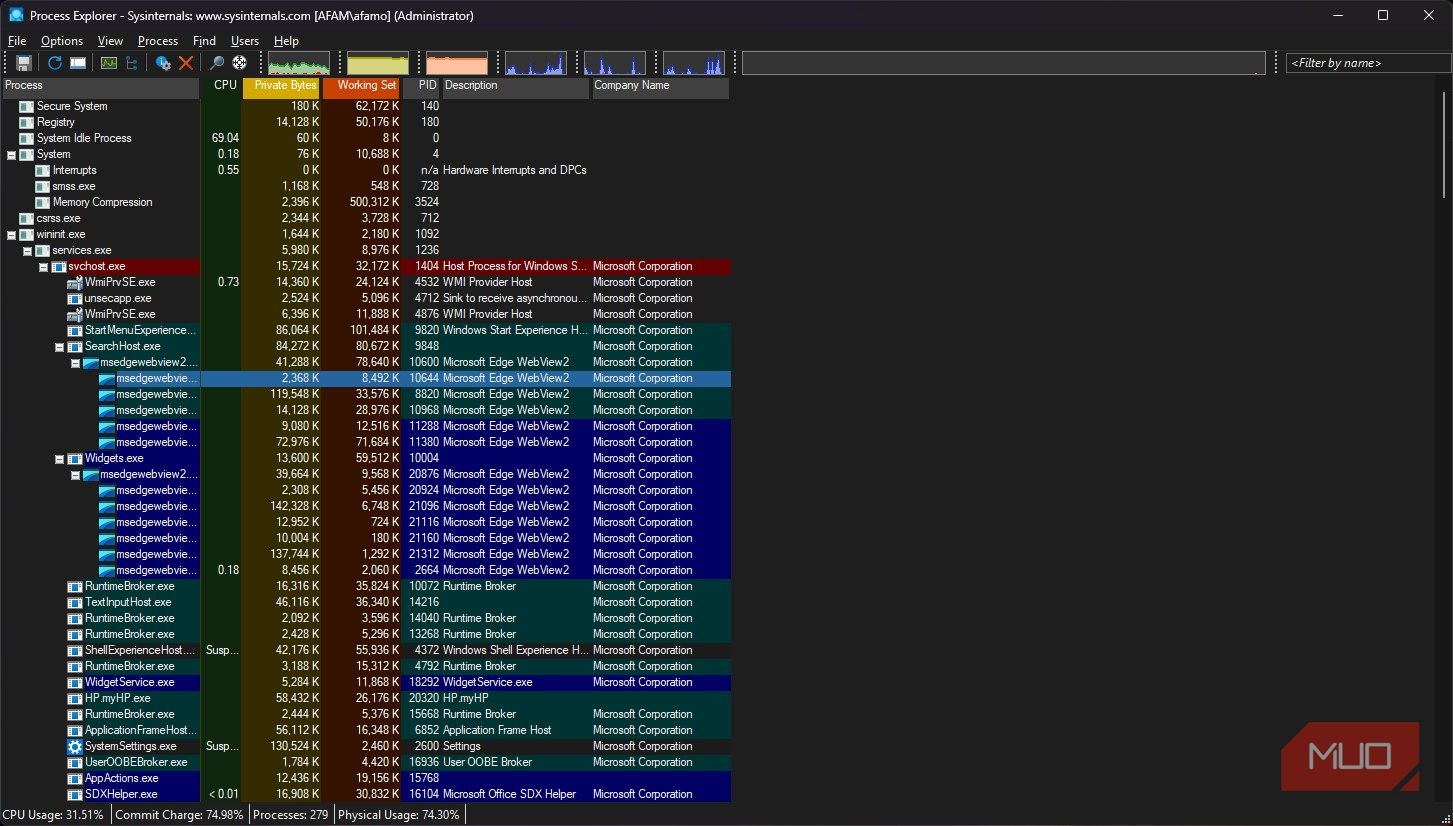Sort by the Private Bytes column header
1453x826 pixels.
click(282, 86)
